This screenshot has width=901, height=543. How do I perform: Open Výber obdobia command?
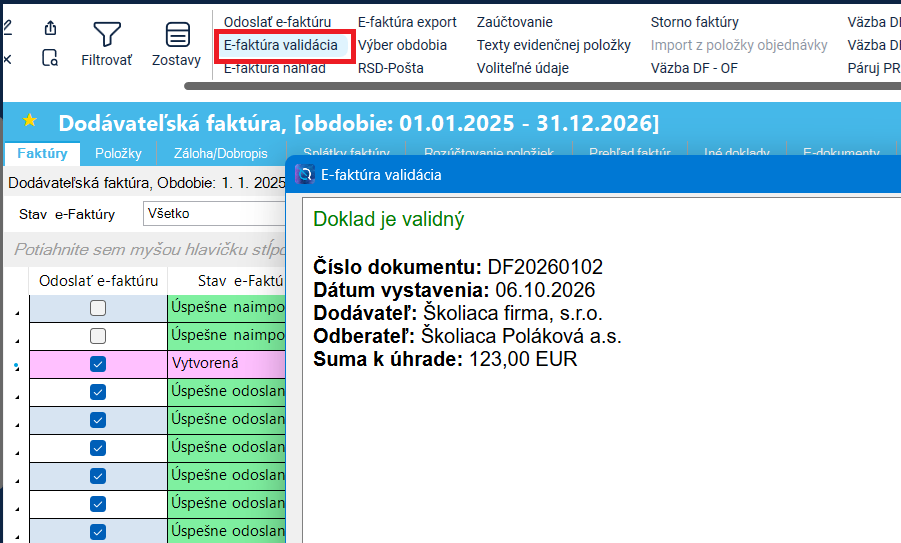[x=402, y=45]
